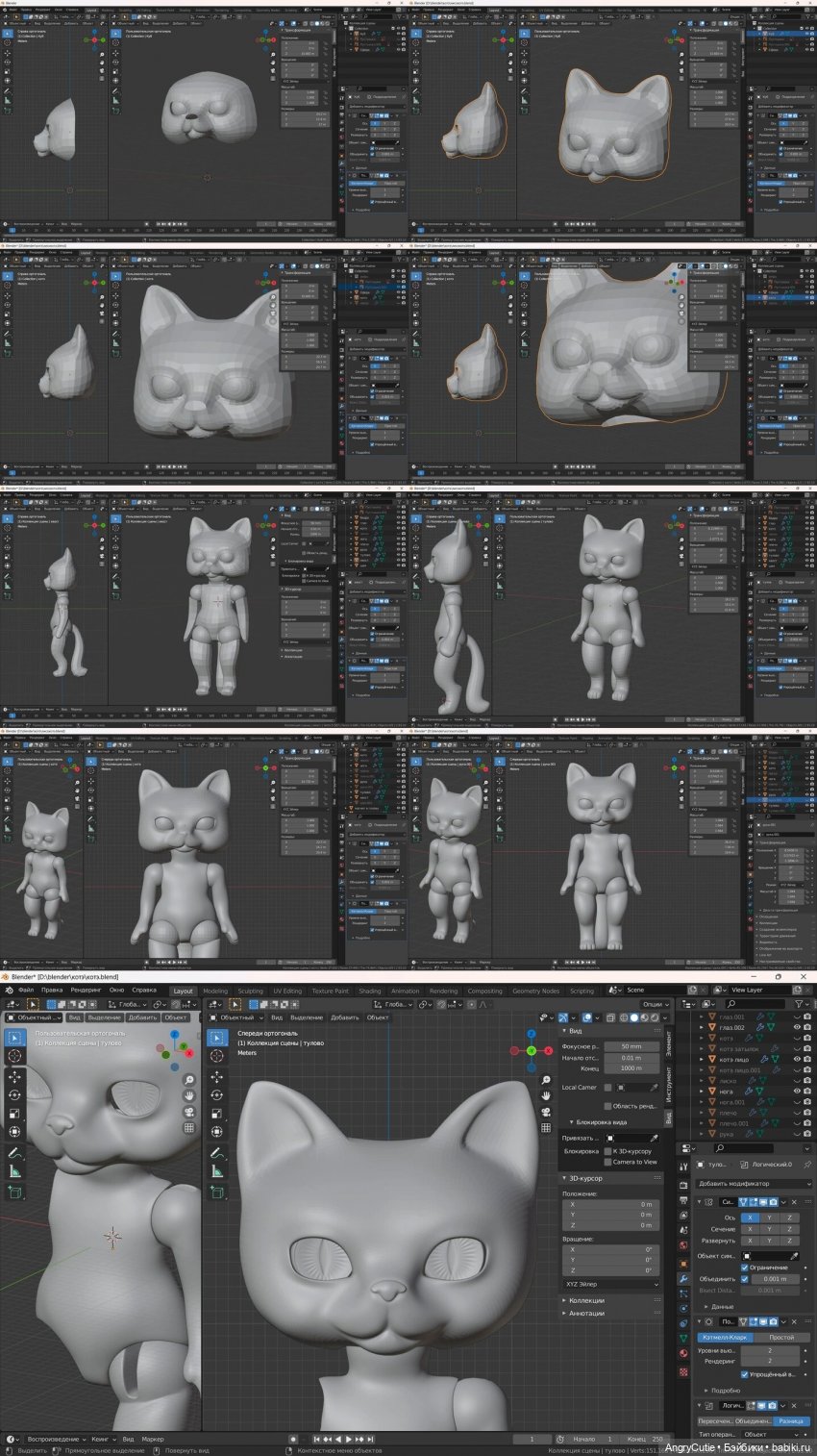Select the 3D Cursor tool in the left viewport
Screen dimensions: 817x1456
point(14,1056)
